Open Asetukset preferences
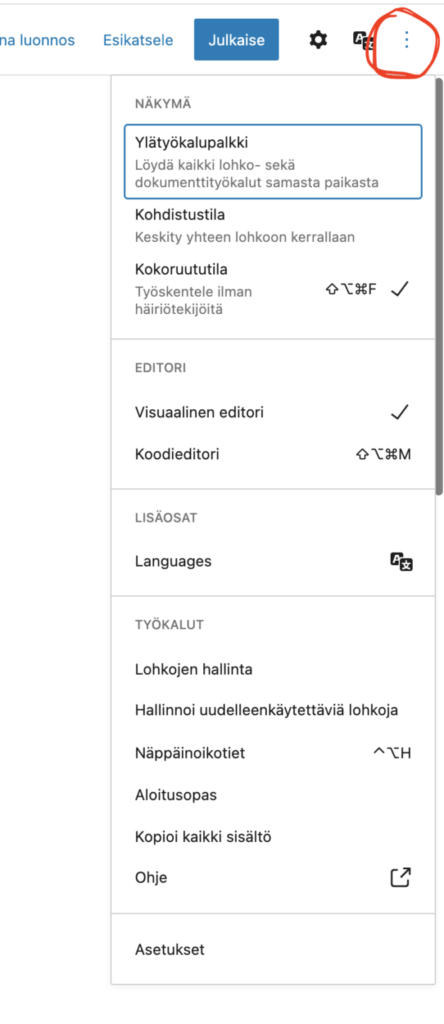Viewport: 444px width, 1024px height. click(273, 949)
